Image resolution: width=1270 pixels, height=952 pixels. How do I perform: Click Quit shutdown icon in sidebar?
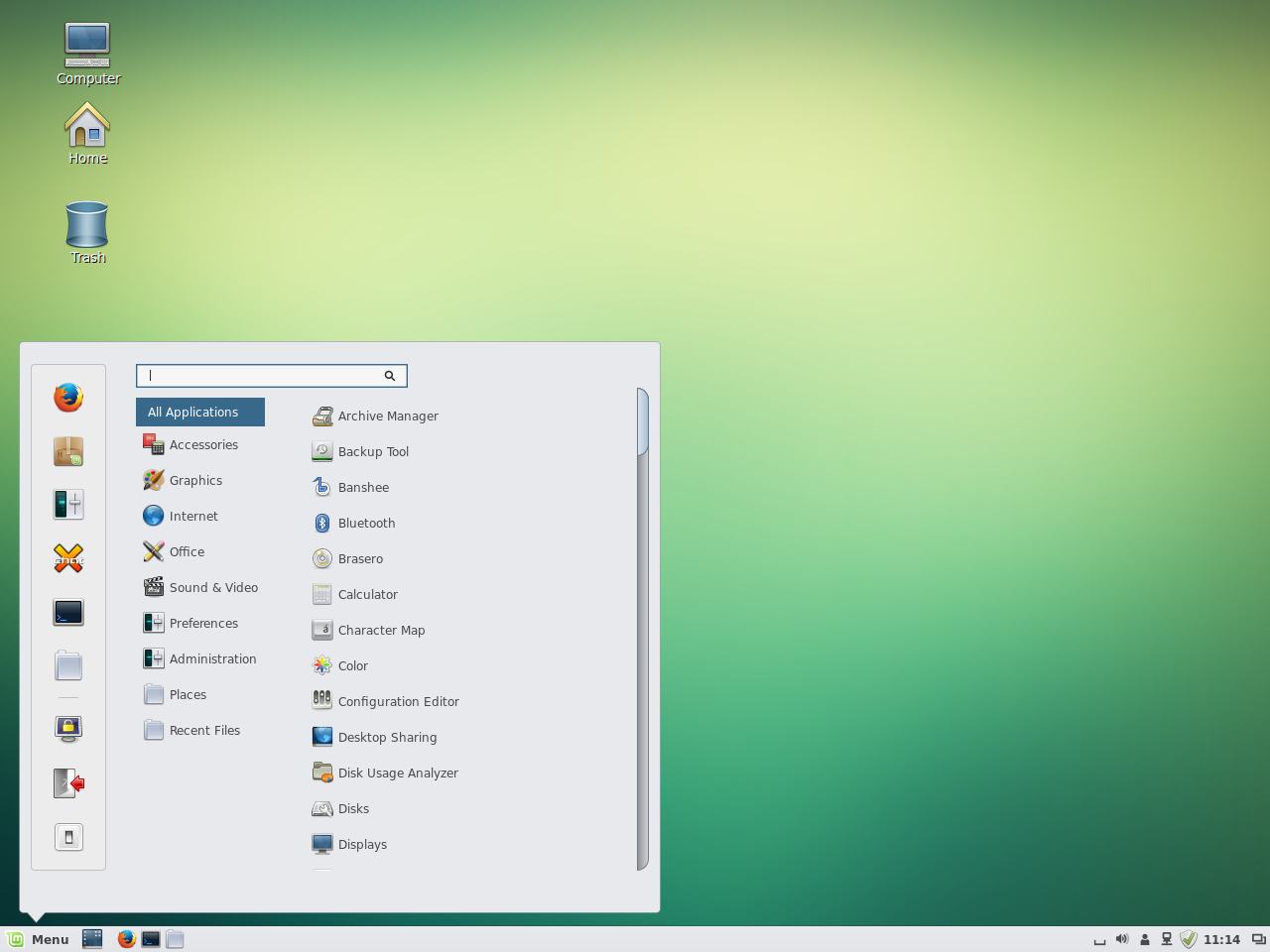[68, 837]
